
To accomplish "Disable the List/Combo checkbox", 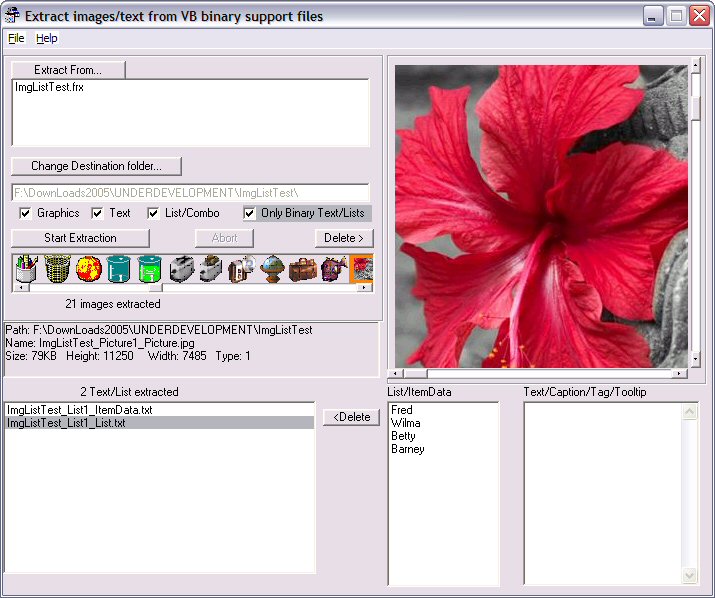I will pyautogui.click(x=153, y=213).
